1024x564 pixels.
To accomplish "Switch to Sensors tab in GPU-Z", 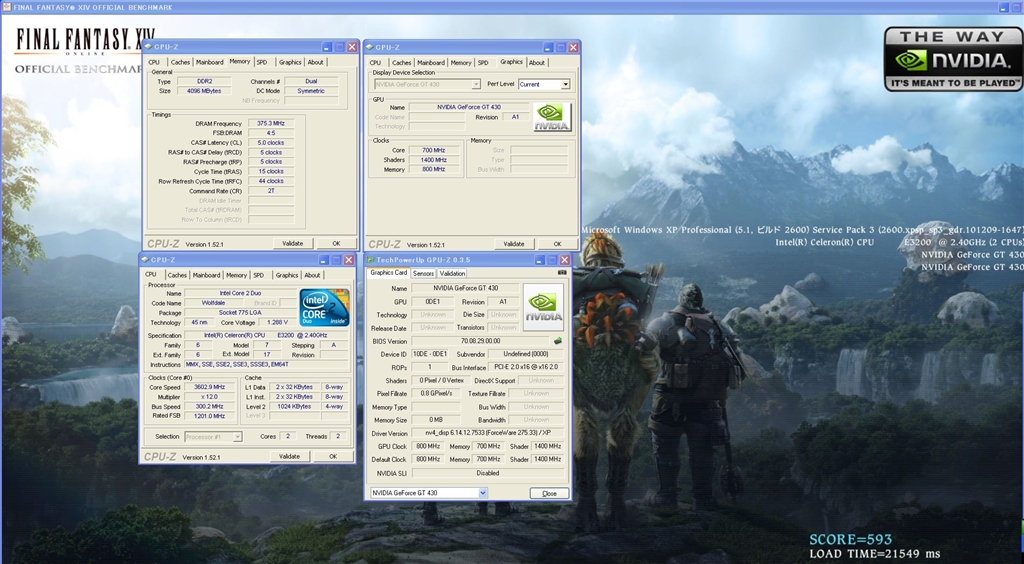I will (x=423, y=274).
